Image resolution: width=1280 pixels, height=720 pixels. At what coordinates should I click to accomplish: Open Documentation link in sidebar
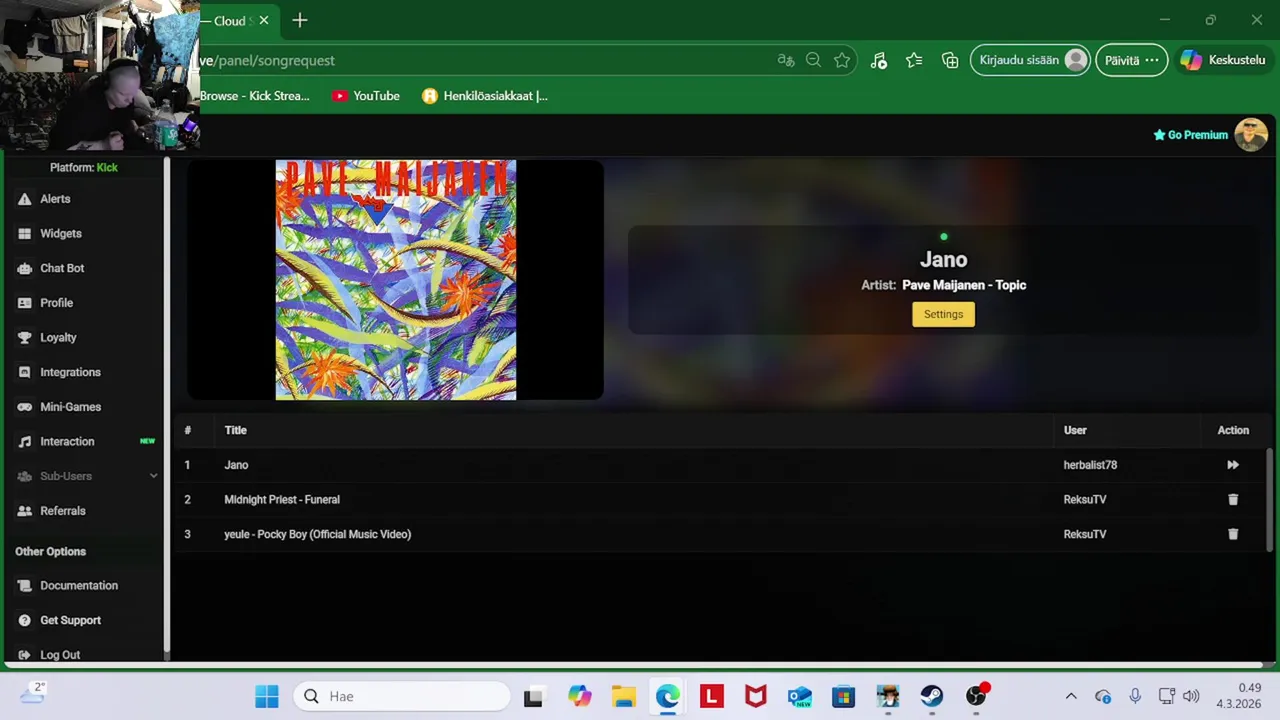pos(78,586)
